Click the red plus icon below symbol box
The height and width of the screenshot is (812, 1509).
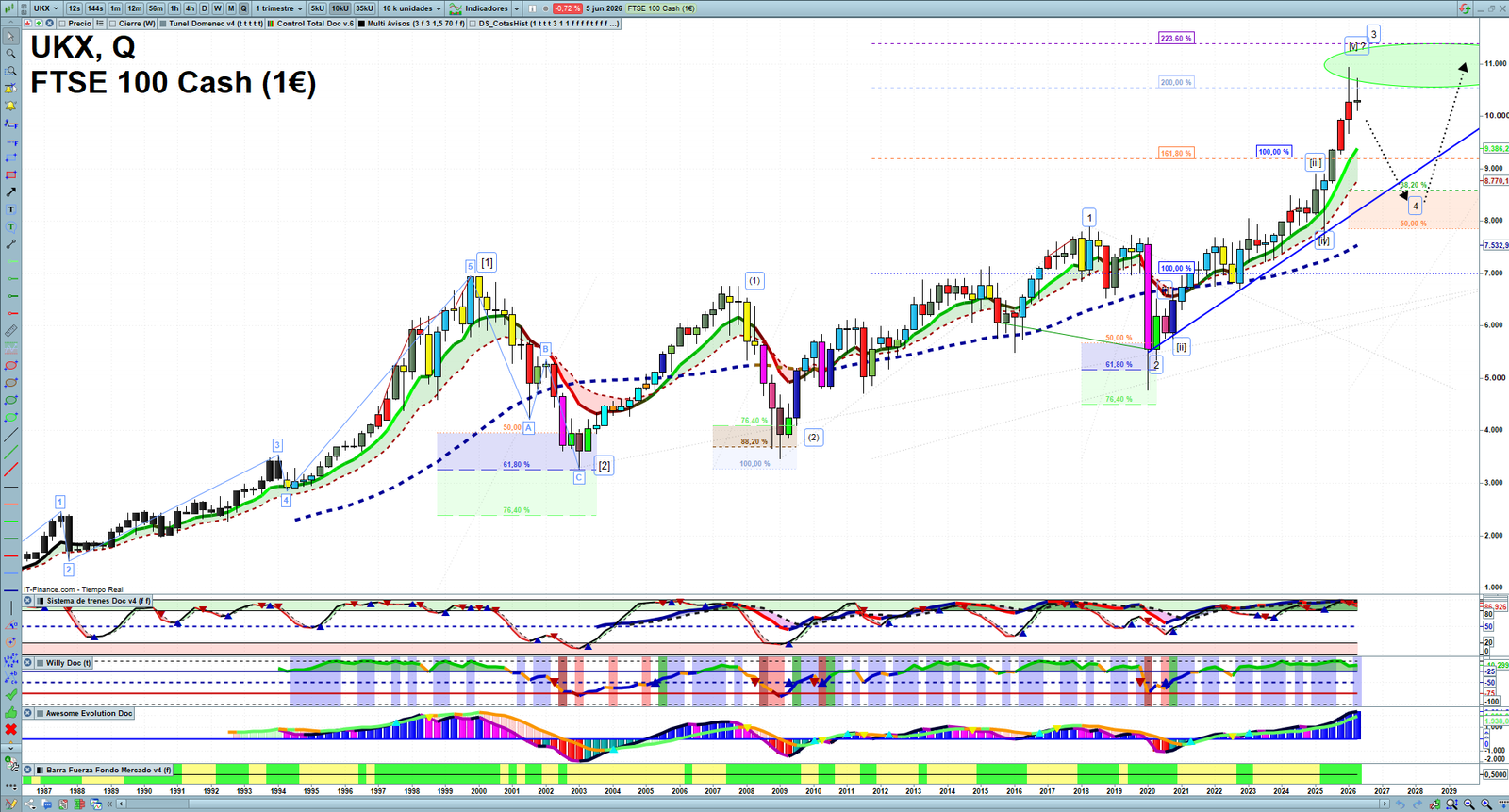tap(27, 23)
